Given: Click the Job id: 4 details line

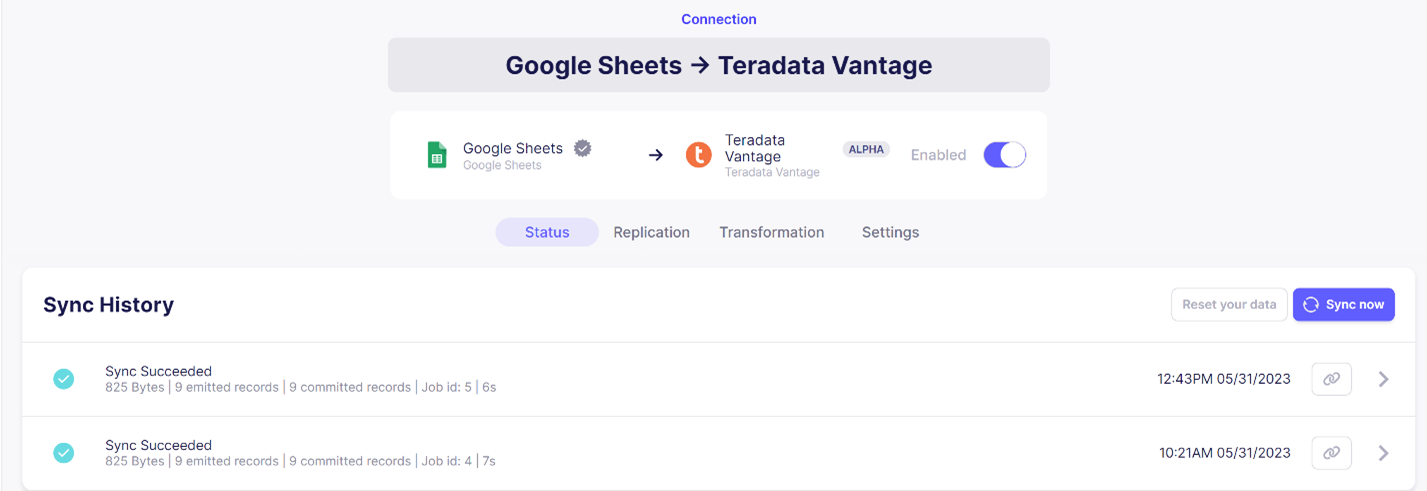Looking at the screenshot, I should click(x=300, y=461).
